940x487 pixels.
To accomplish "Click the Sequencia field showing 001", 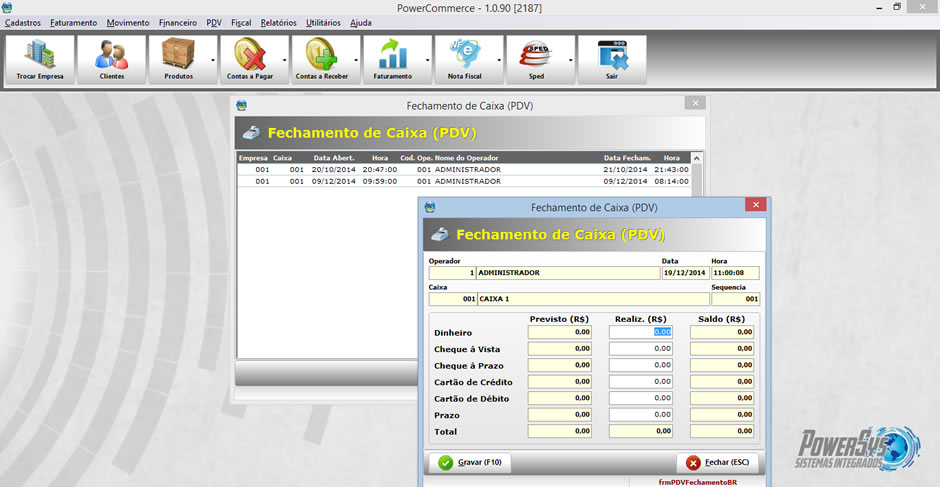I will point(736,299).
